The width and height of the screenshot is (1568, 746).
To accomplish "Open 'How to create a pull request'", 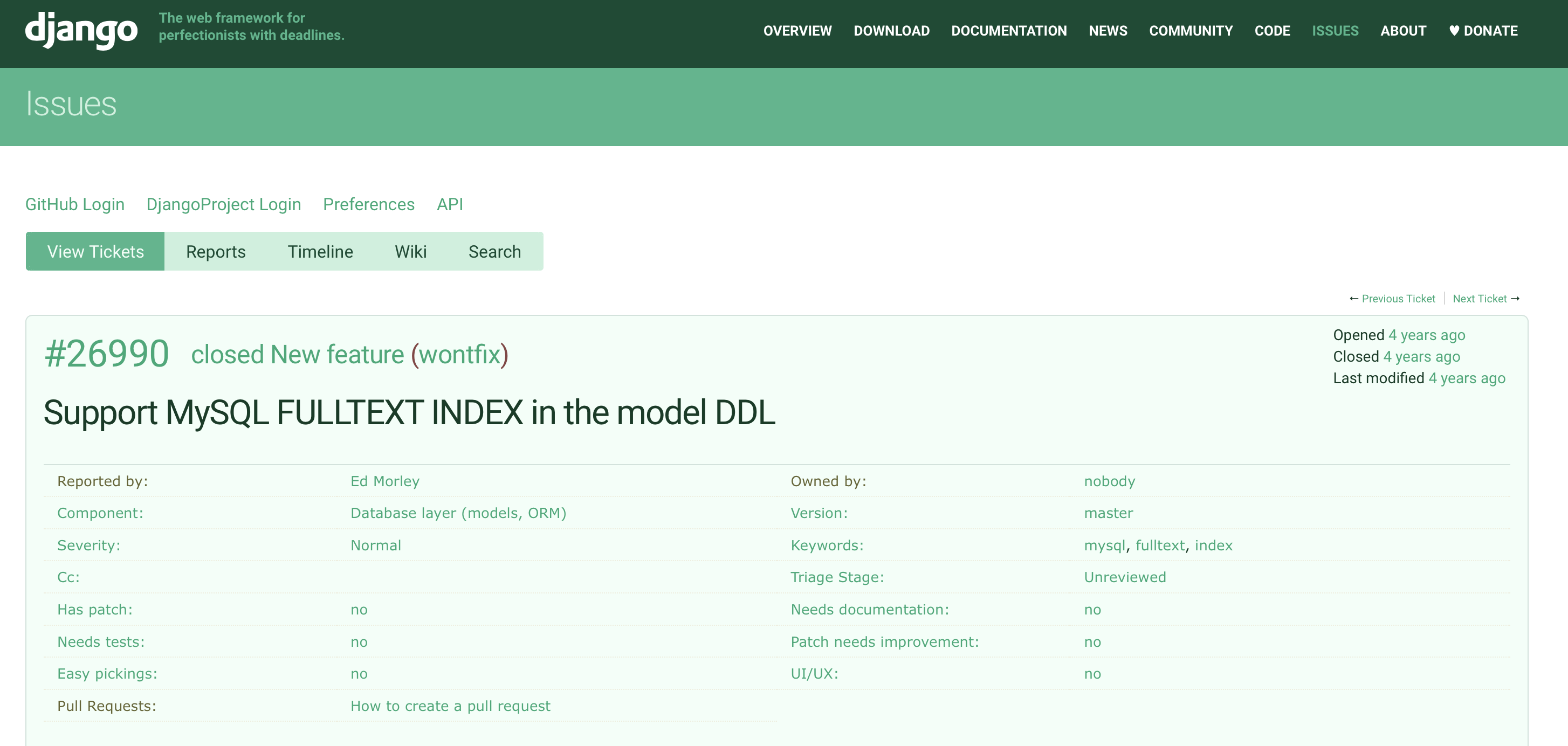I will [x=450, y=706].
